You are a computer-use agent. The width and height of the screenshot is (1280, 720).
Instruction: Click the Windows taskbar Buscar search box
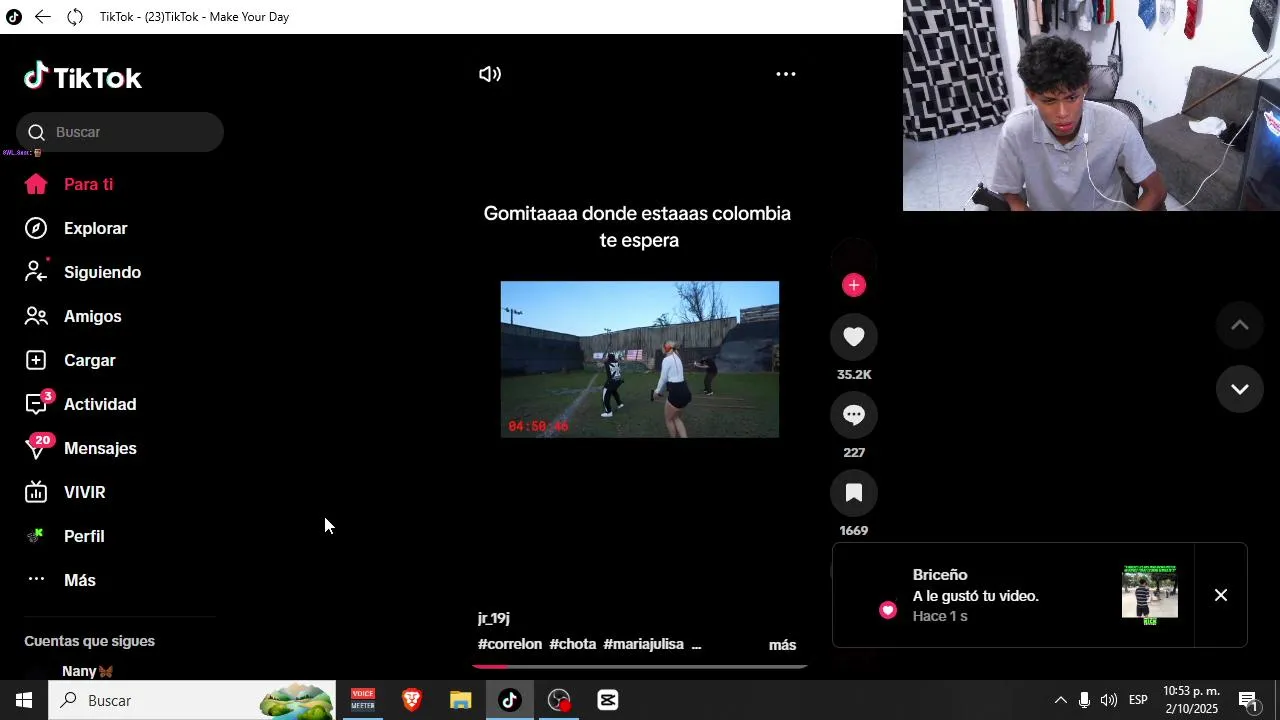click(192, 700)
